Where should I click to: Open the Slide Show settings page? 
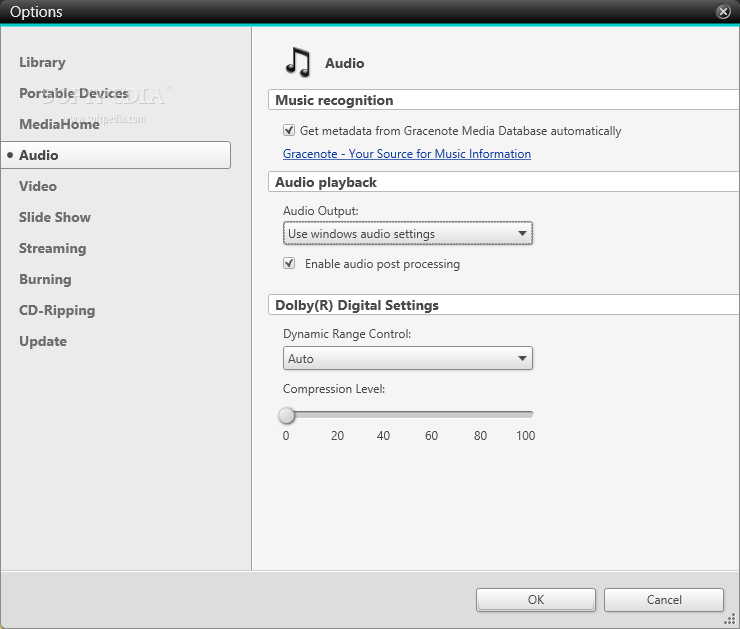coord(55,217)
